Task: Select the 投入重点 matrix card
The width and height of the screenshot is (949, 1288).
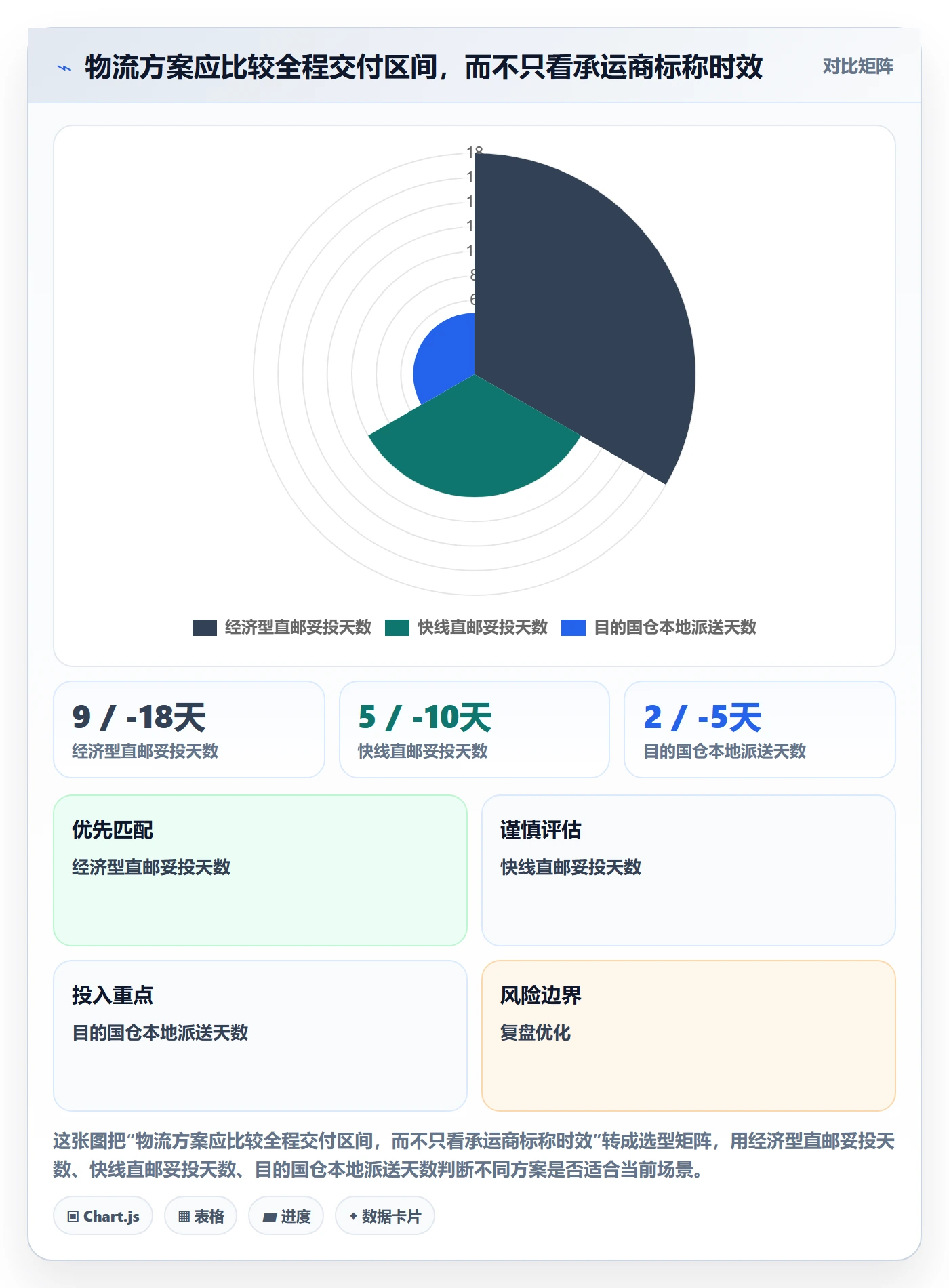Action: (260, 1036)
